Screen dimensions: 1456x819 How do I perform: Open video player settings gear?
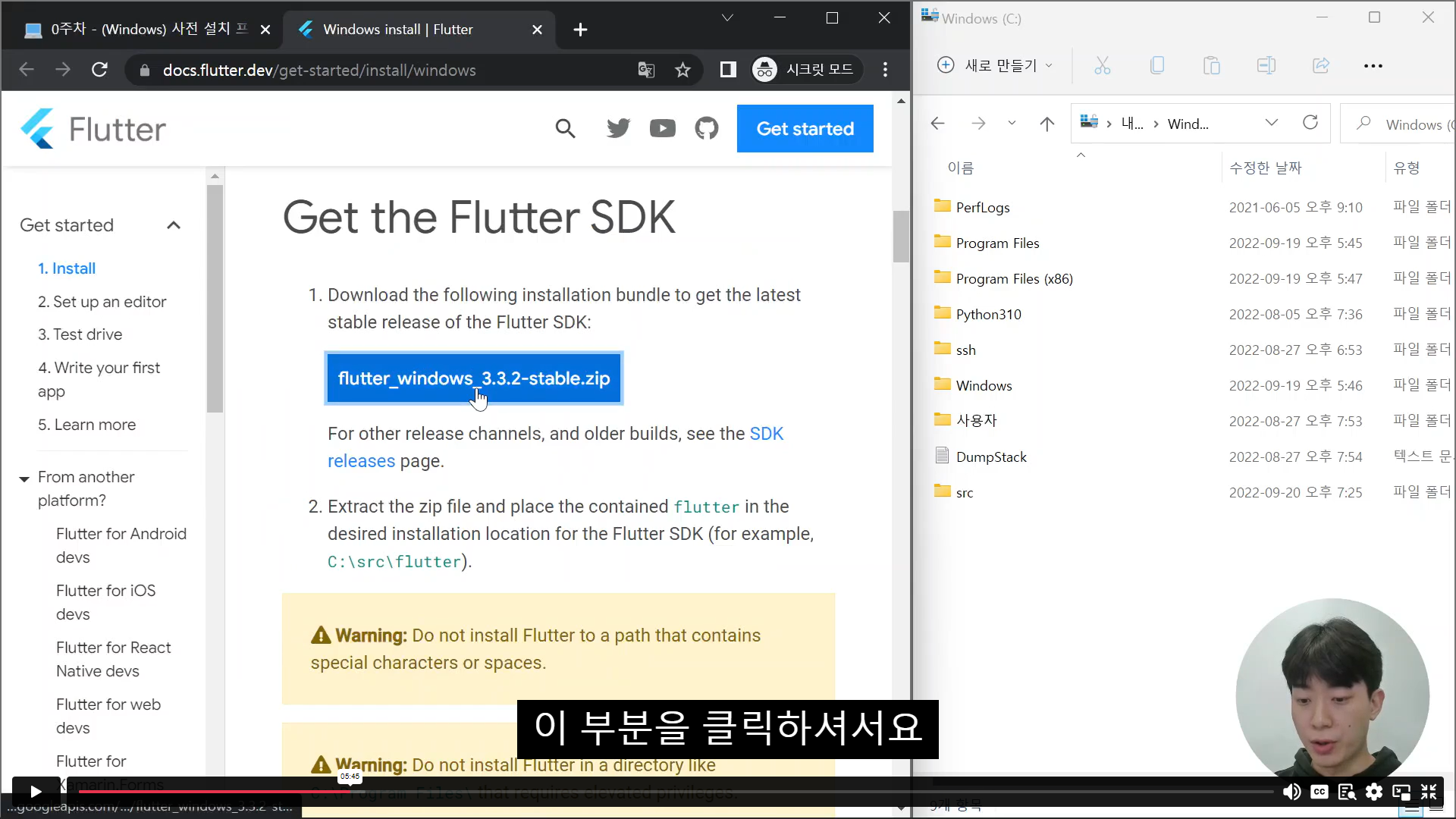pyautogui.click(x=1374, y=792)
